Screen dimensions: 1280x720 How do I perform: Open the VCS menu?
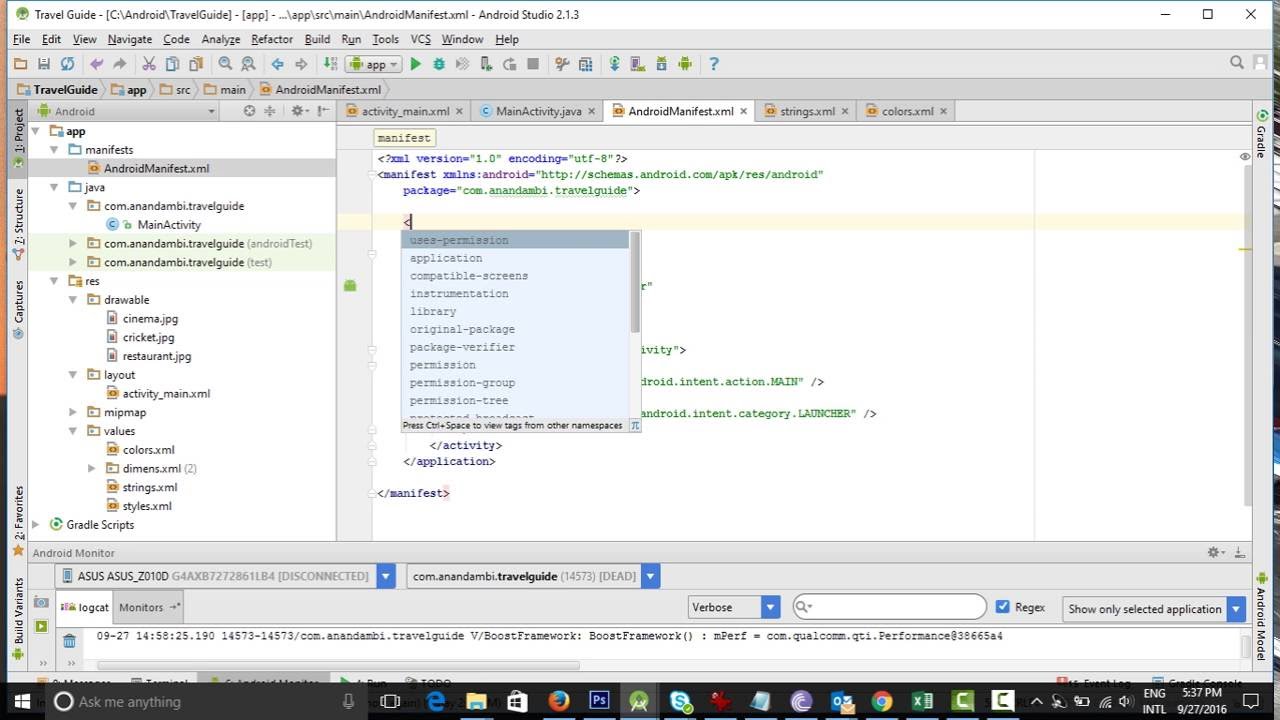[x=421, y=39]
